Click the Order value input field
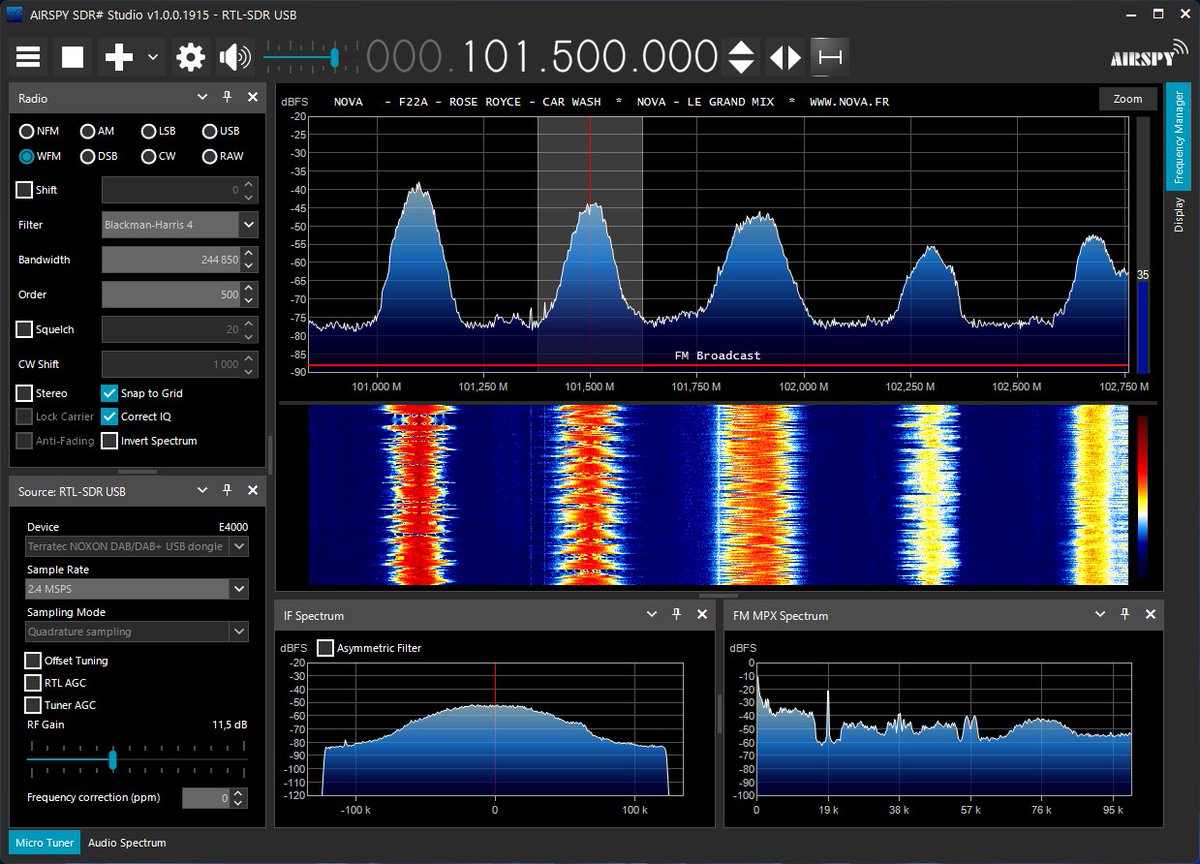The height and width of the screenshot is (864, 1200). coord(172,295)
